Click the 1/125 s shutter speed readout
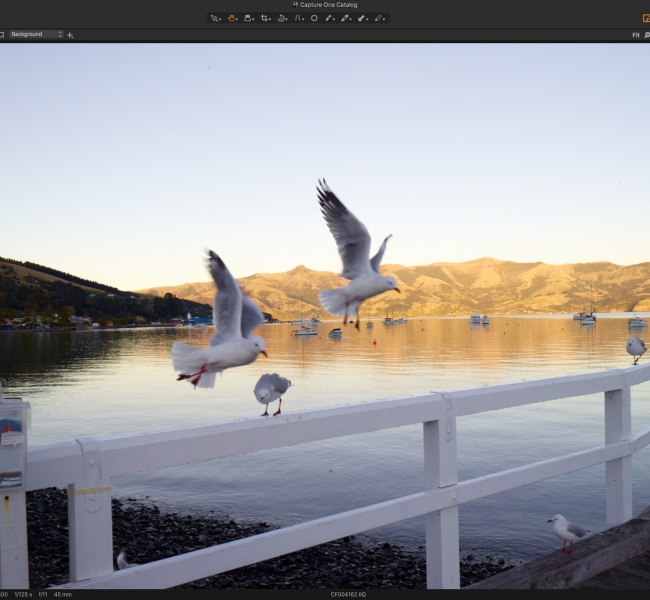This screenshot has width=650, height=600. [x=23, y=595]
